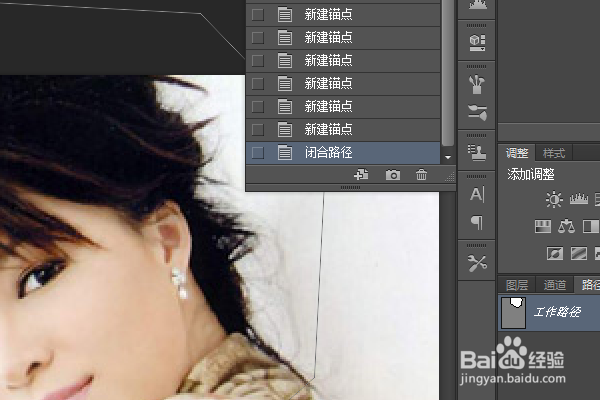The width and height of the screenshot is (600, 400).
Task: Create a new snapshot with camera icon
Action: (393, 175)
